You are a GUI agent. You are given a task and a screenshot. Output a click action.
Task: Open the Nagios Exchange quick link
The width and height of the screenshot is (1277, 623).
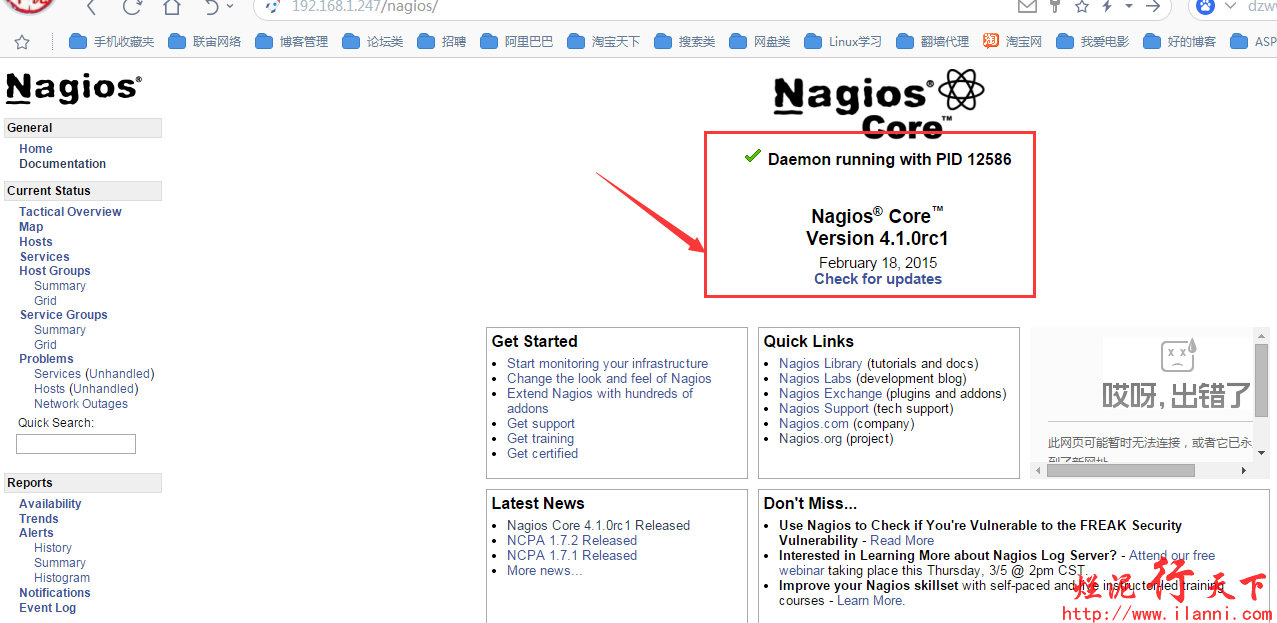pyautogui.click(x=831, y=394)
